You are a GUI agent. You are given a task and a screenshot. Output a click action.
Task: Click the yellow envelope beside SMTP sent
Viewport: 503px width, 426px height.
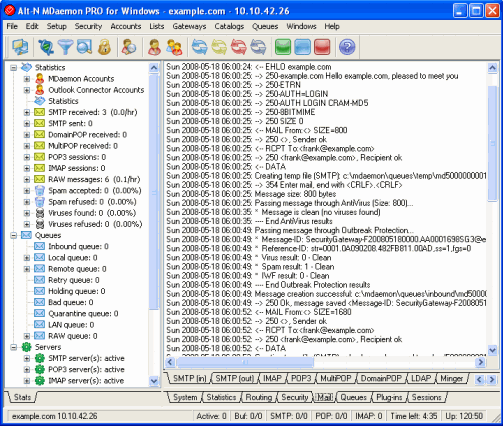coord(39,123)
